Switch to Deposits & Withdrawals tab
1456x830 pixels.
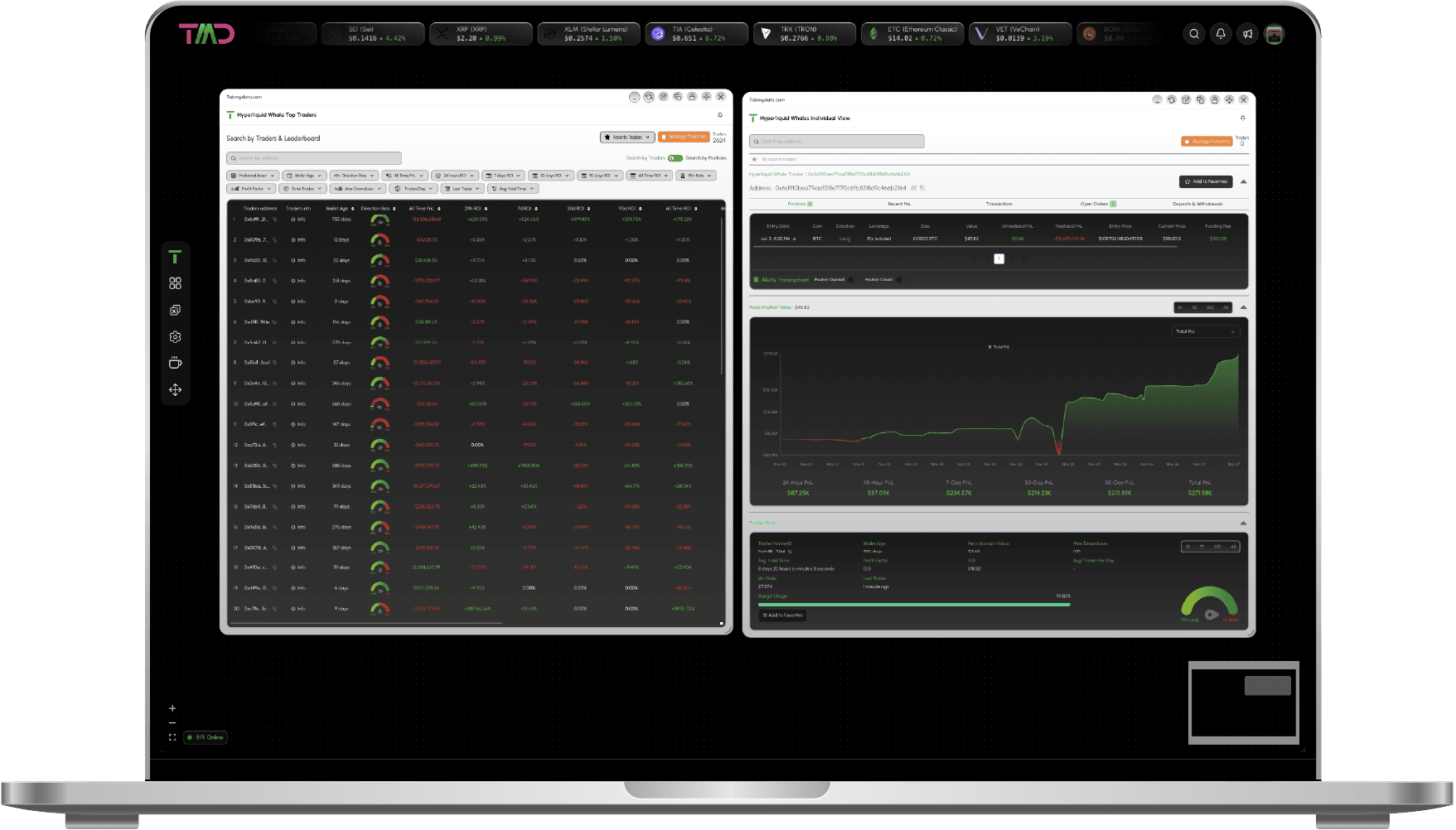[1197, 204]
